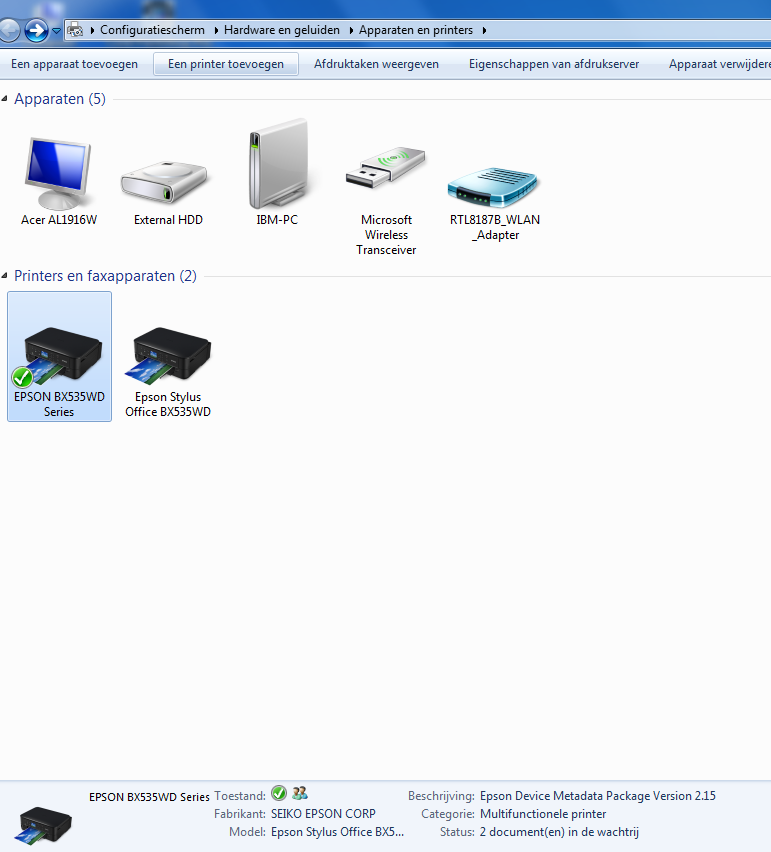The width and height of the screenshot is (771, 852).
Task: Click the Apparaten (5) group header
Action: [x=60, y=99]
